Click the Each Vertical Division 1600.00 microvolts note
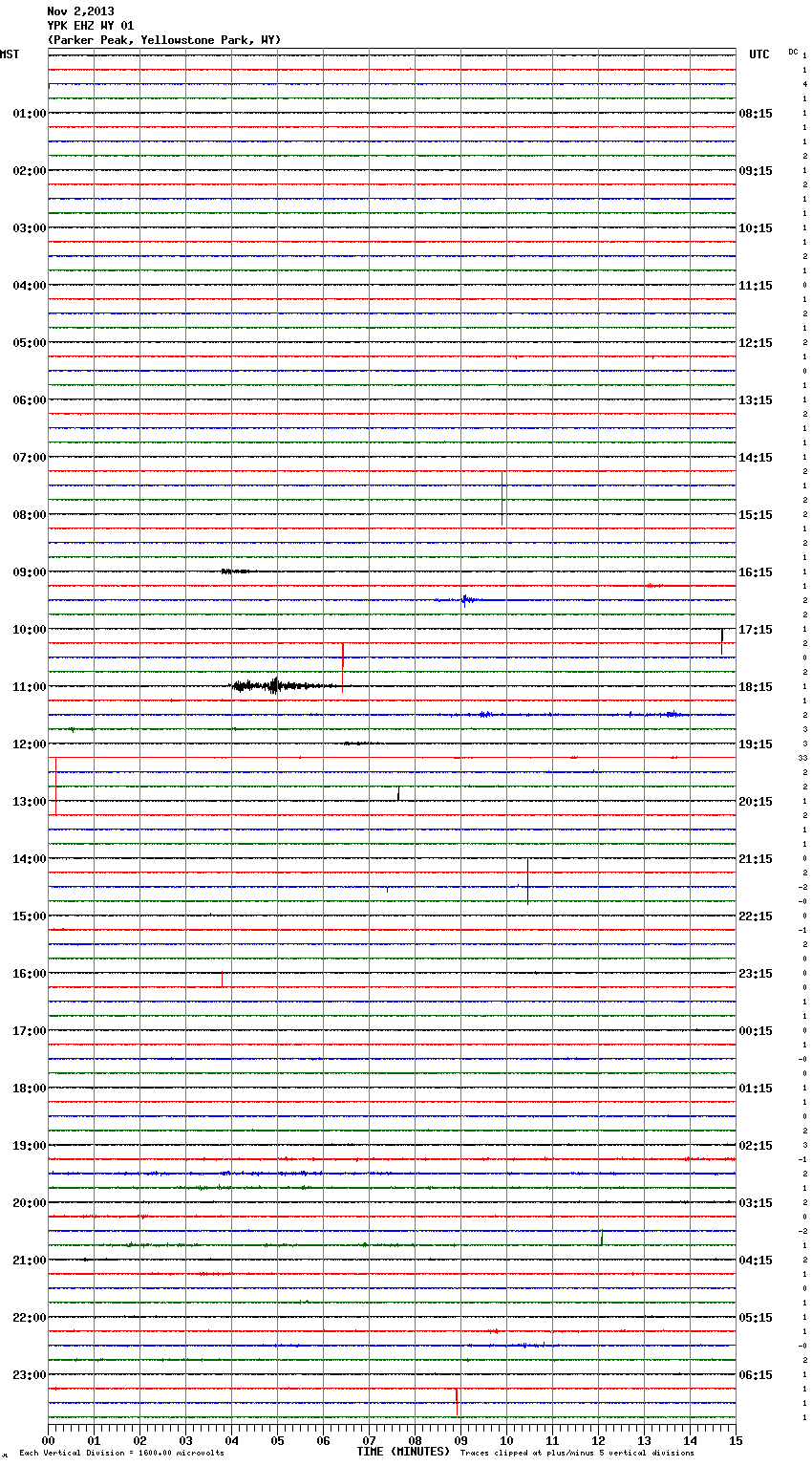 [x=121, y=1454]
